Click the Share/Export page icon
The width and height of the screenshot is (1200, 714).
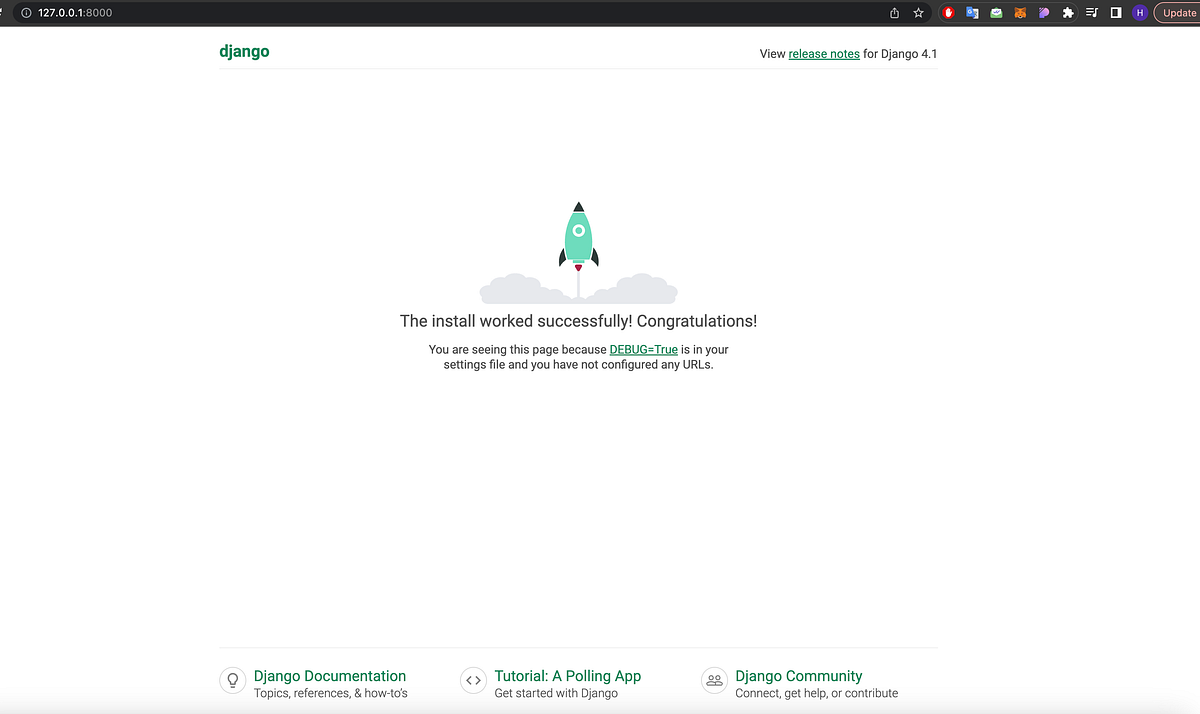[893, 13]
